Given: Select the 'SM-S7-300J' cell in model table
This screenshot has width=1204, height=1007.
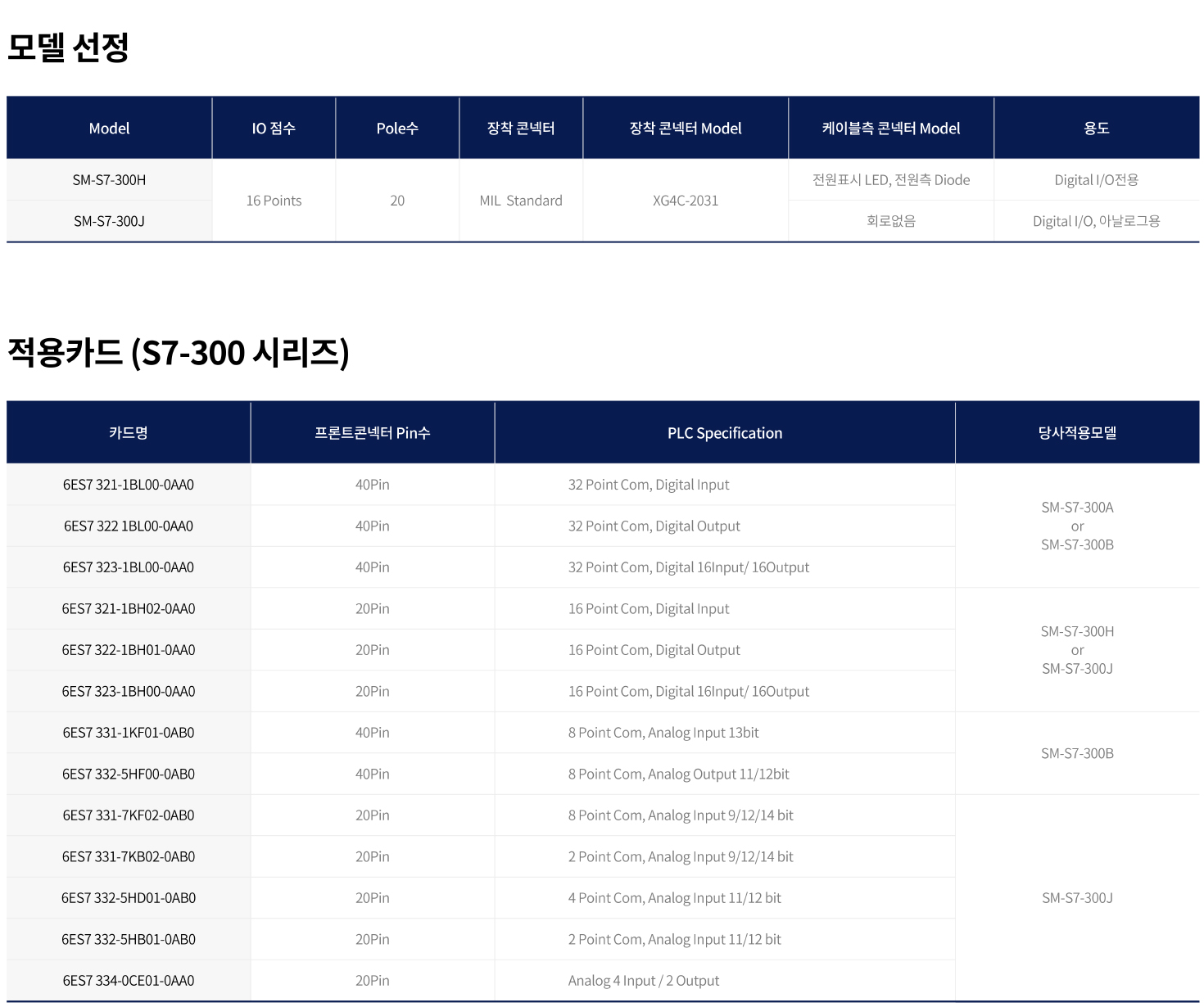Looking at the screenshot, I should click(x=109, y=221).
